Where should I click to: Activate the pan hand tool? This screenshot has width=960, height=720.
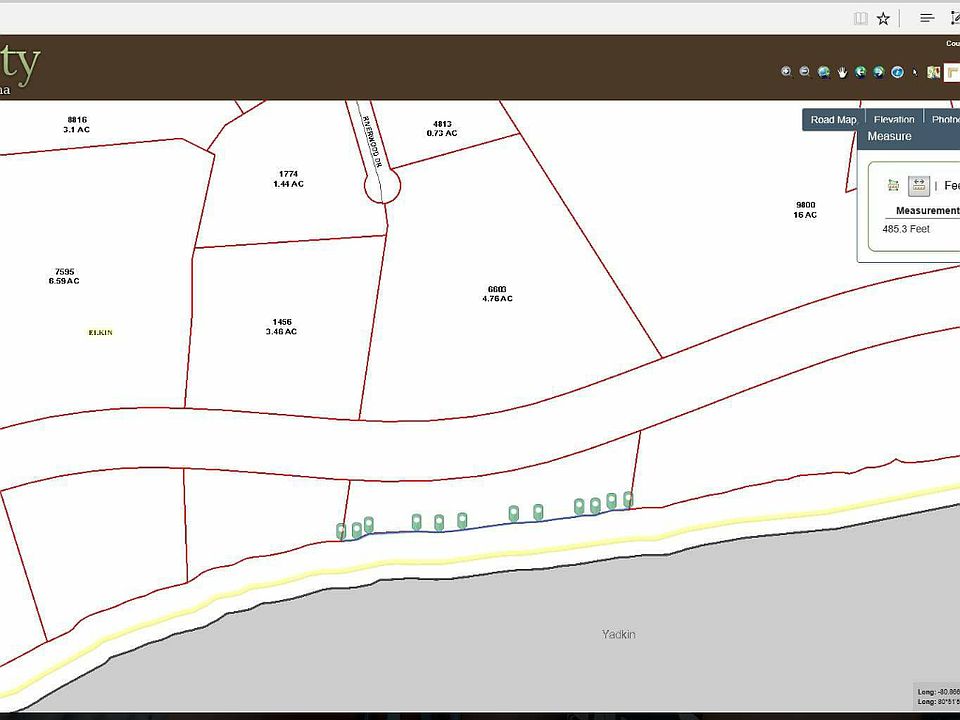pyautogui.click(x=842, y=72)
